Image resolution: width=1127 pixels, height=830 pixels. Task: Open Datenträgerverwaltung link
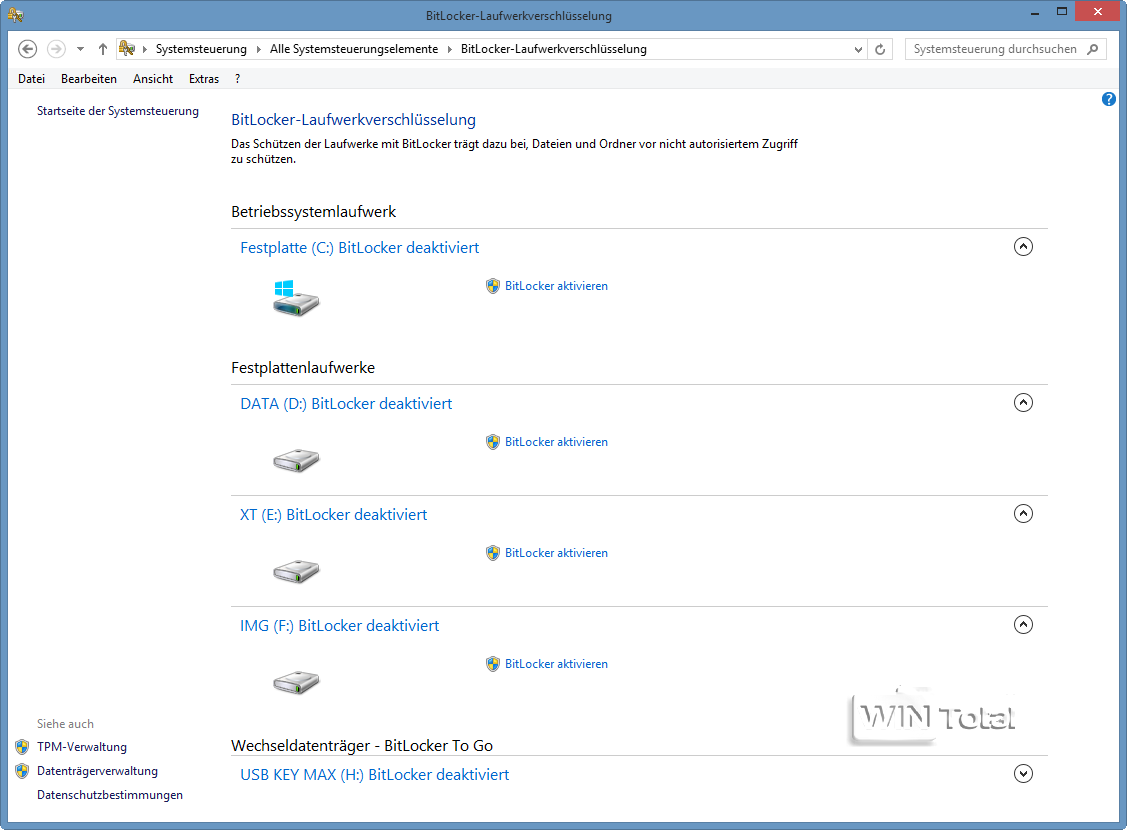[x=97, y=771]
